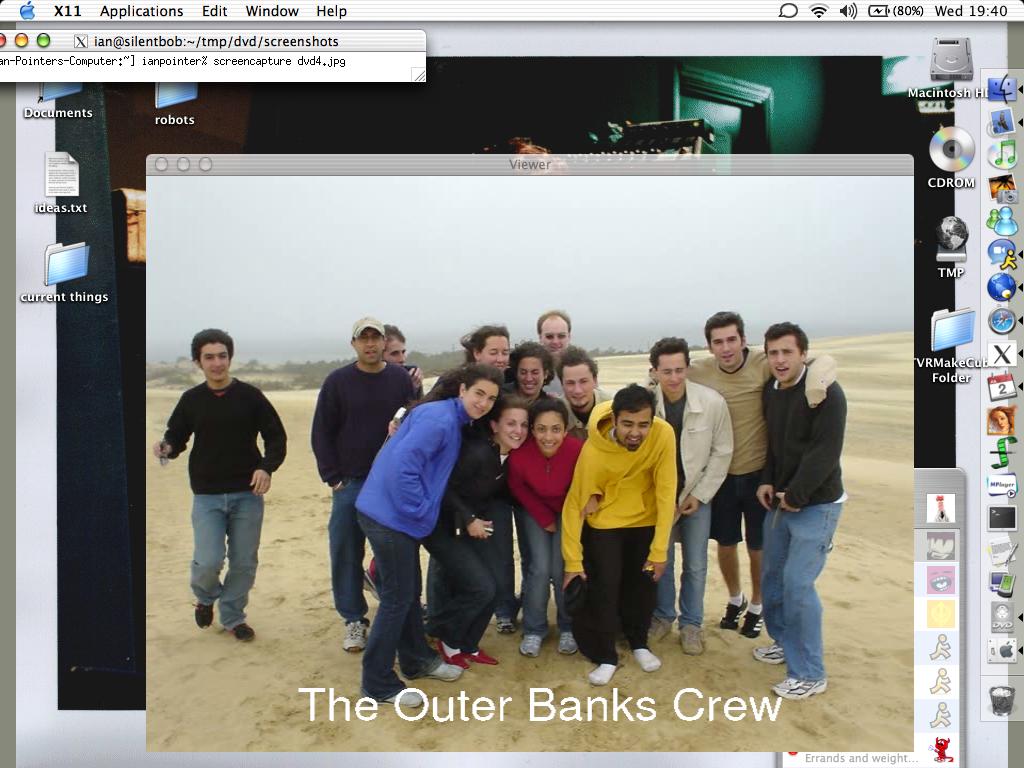The image size is (1024, 768).
Task: Open the 'current things' folder
Action: point(65,265)
